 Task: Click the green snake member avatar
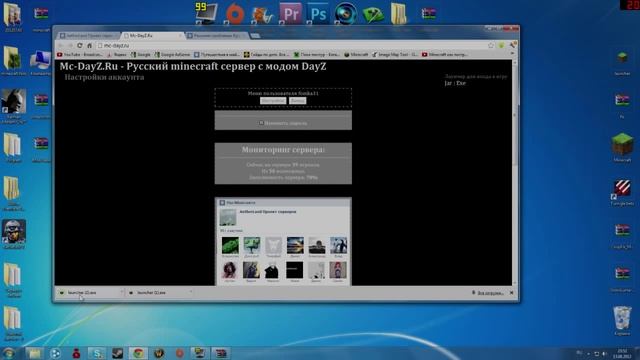pos(230,245)
